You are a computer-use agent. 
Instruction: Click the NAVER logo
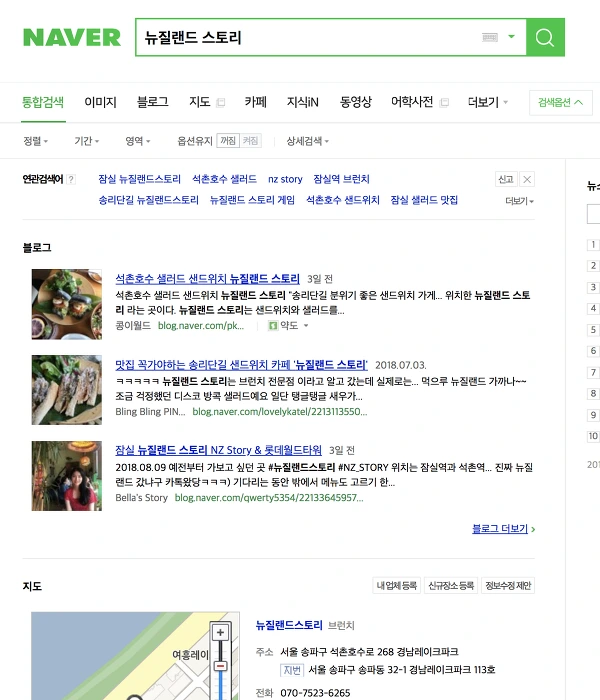(72, 38)
